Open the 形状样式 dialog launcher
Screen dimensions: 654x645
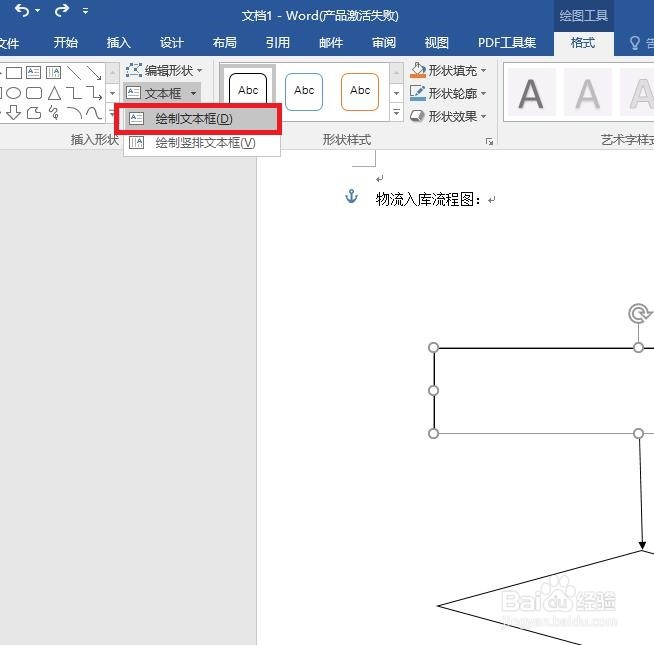(x=489, y=142)
